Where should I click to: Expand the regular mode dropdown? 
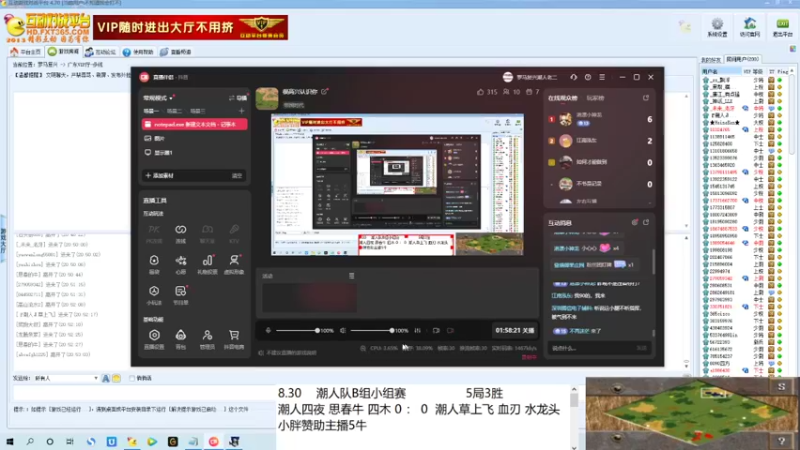tap(159, 98)
